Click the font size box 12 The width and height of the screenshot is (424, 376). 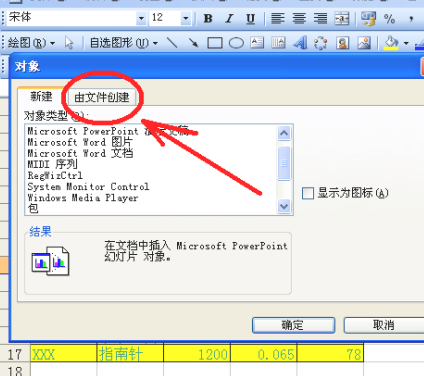pyautogui.click(x=165, y=18)
